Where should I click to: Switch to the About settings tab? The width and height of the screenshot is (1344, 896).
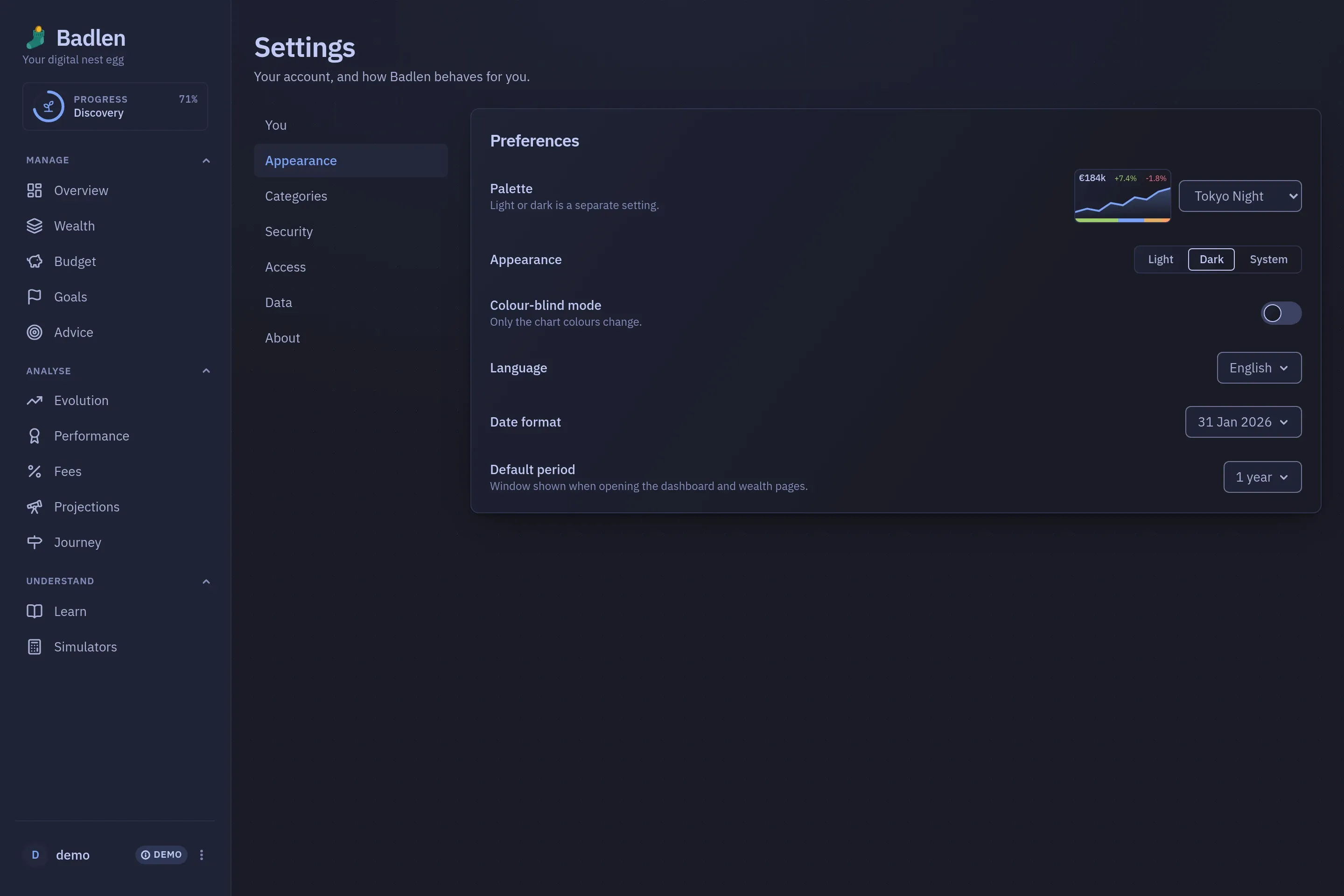pyautogui.click(x=350, y=338)
